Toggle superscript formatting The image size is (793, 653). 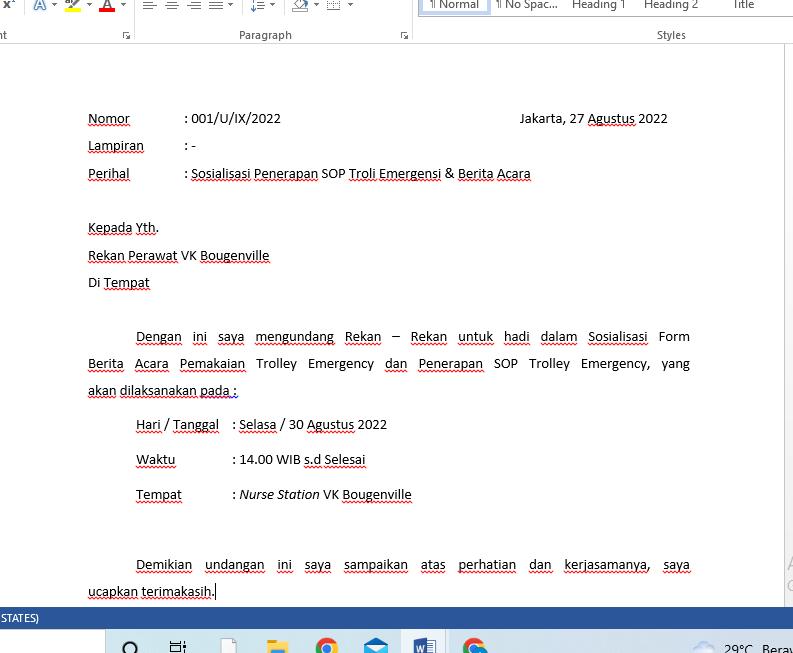point(9,4)
